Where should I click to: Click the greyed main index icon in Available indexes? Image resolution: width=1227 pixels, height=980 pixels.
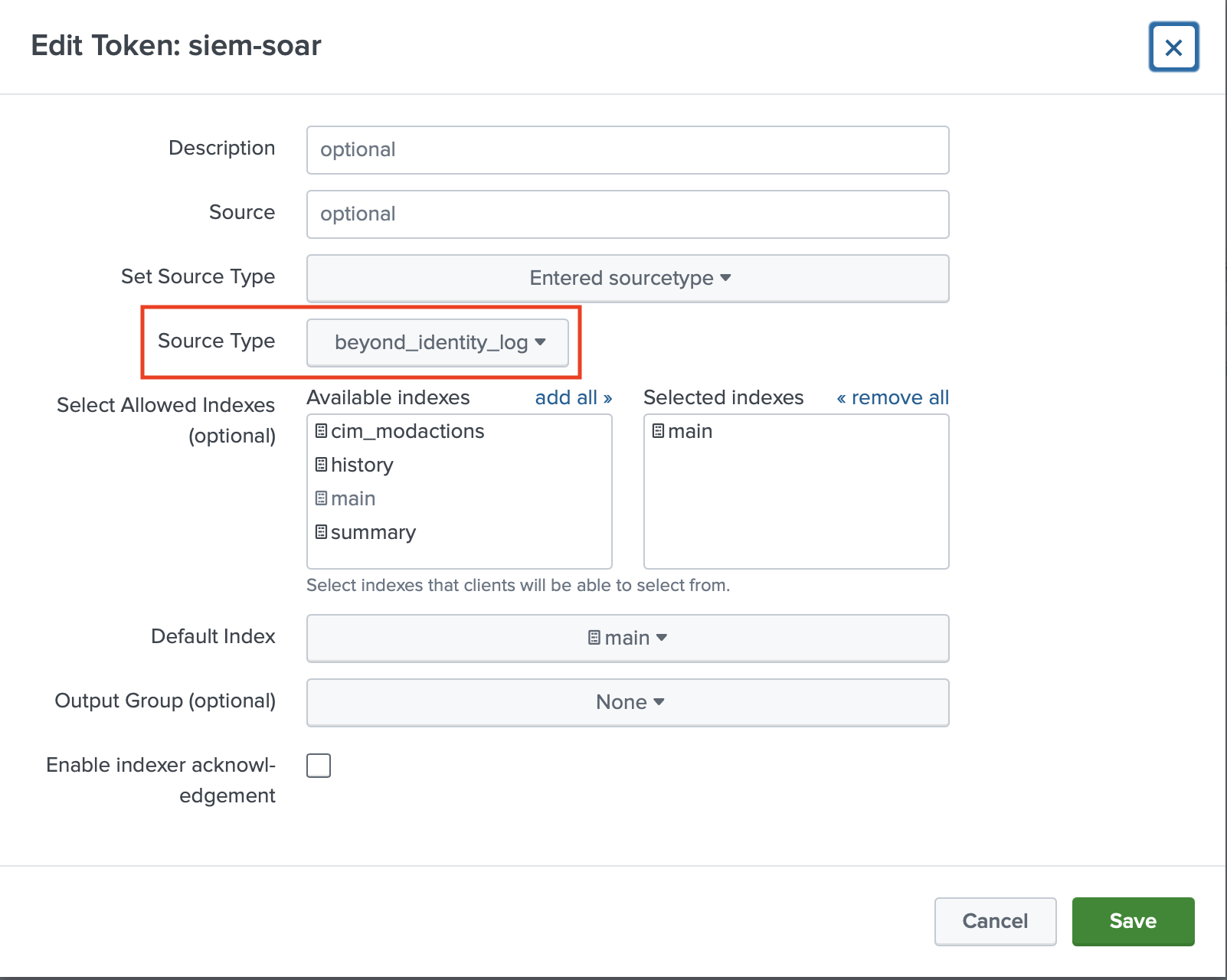pyautogui.click(x=321, y=498)
